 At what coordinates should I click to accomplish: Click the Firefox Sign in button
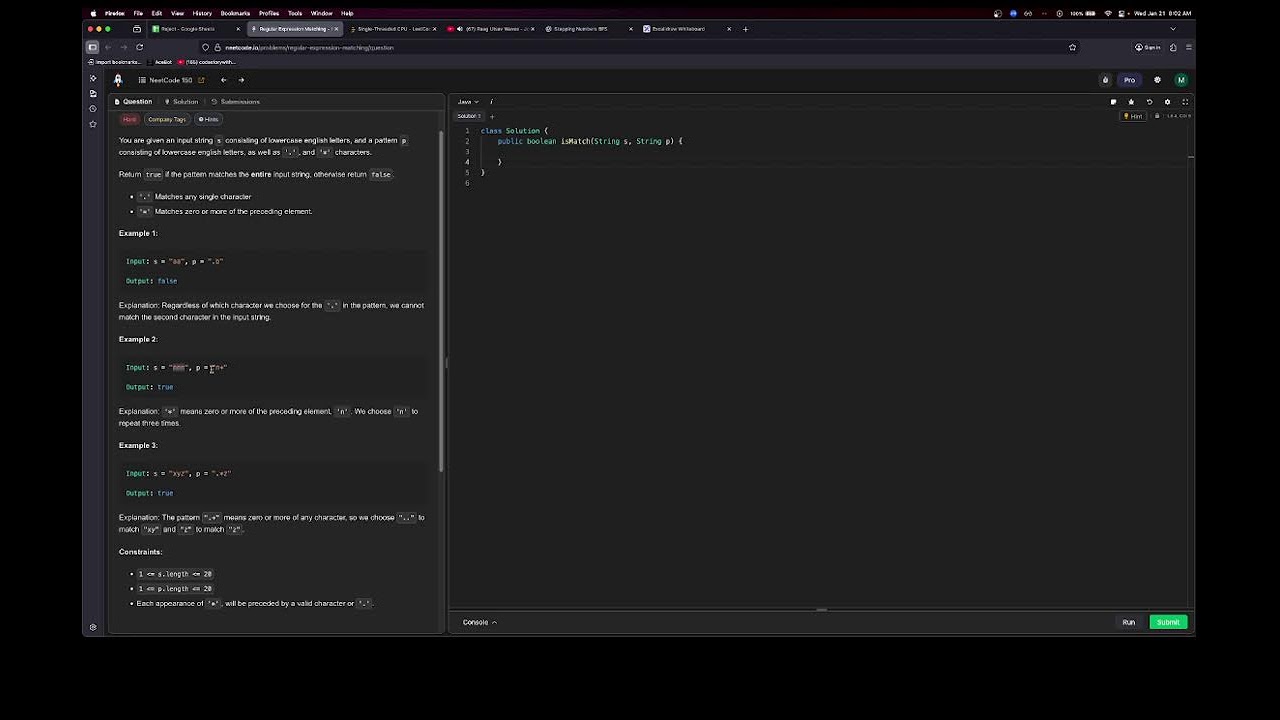tap(1147, 47)
